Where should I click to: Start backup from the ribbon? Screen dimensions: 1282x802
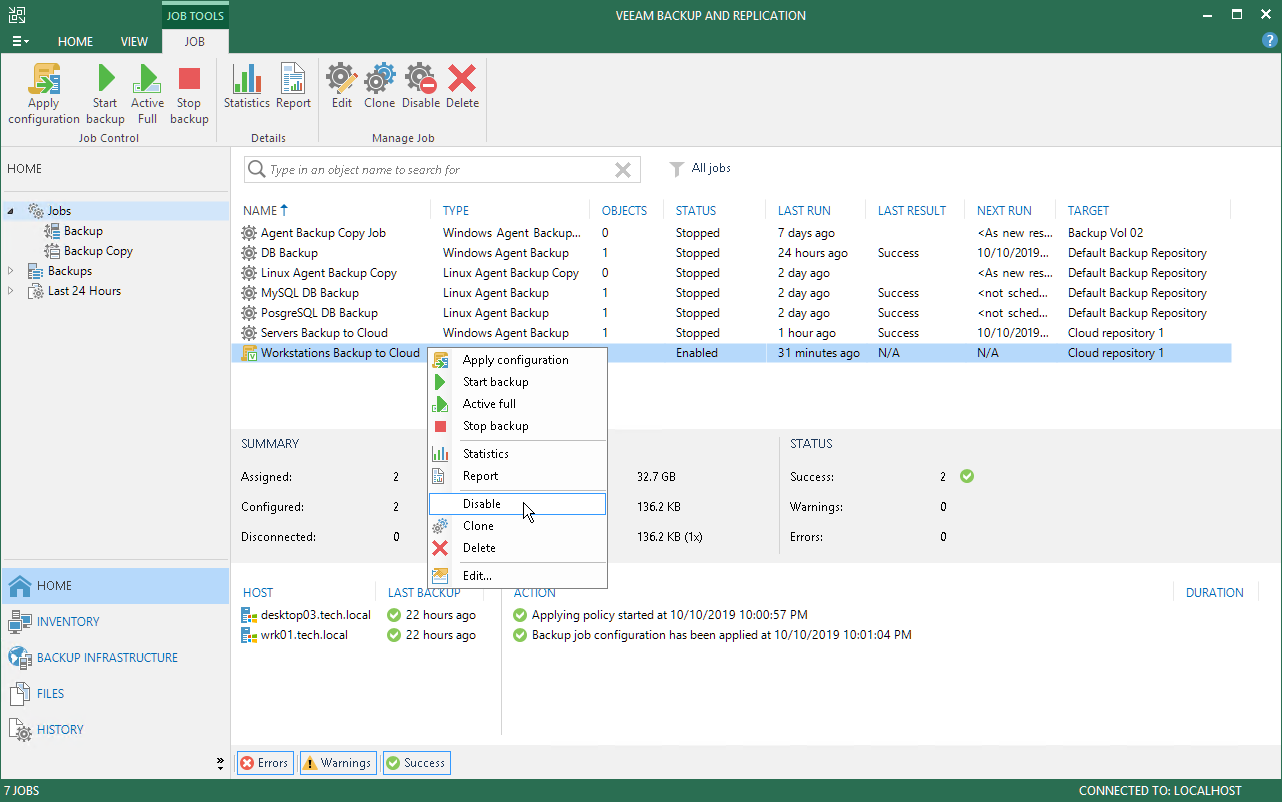click(x=105, y=93)
